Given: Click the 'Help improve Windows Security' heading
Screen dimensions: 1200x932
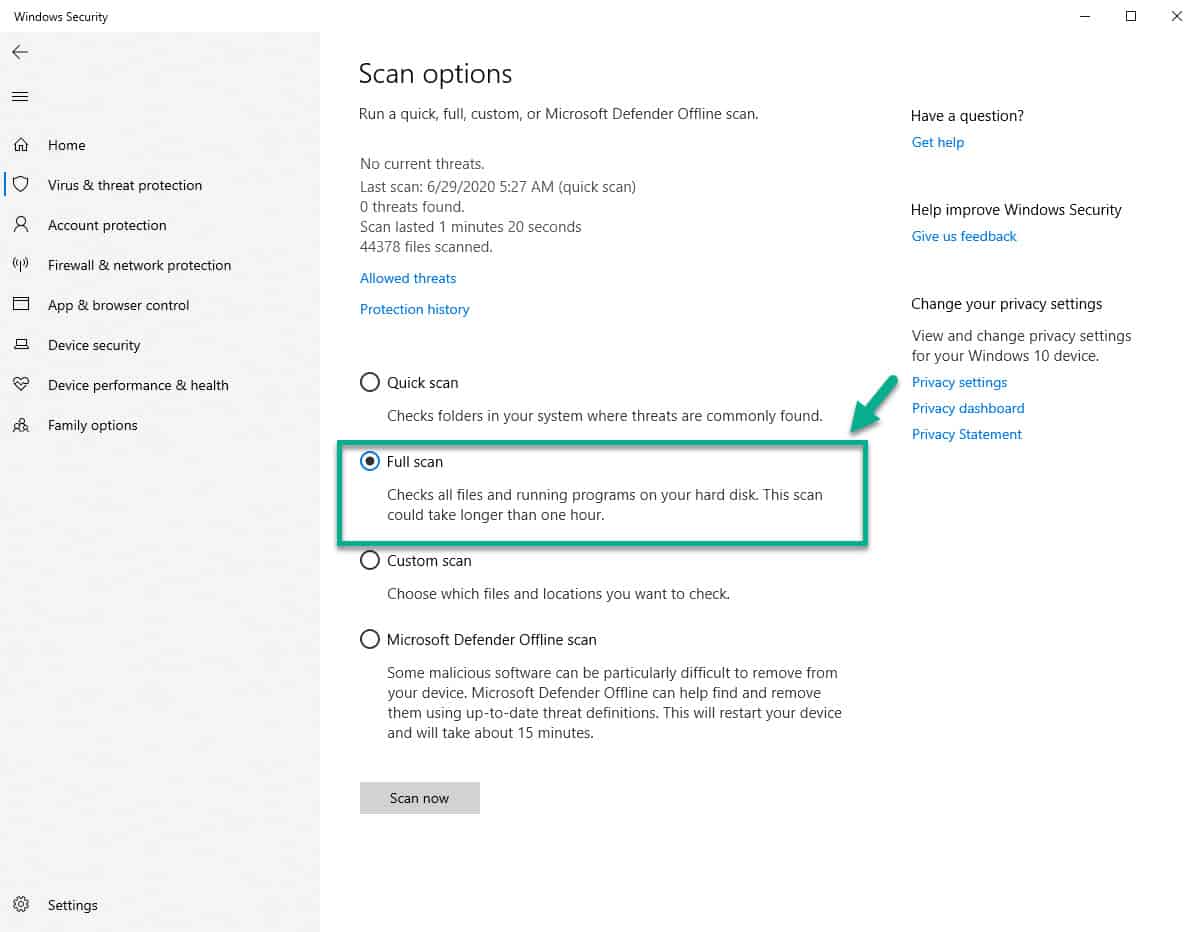Looking at the screenshot, I should coord(1016,210).
